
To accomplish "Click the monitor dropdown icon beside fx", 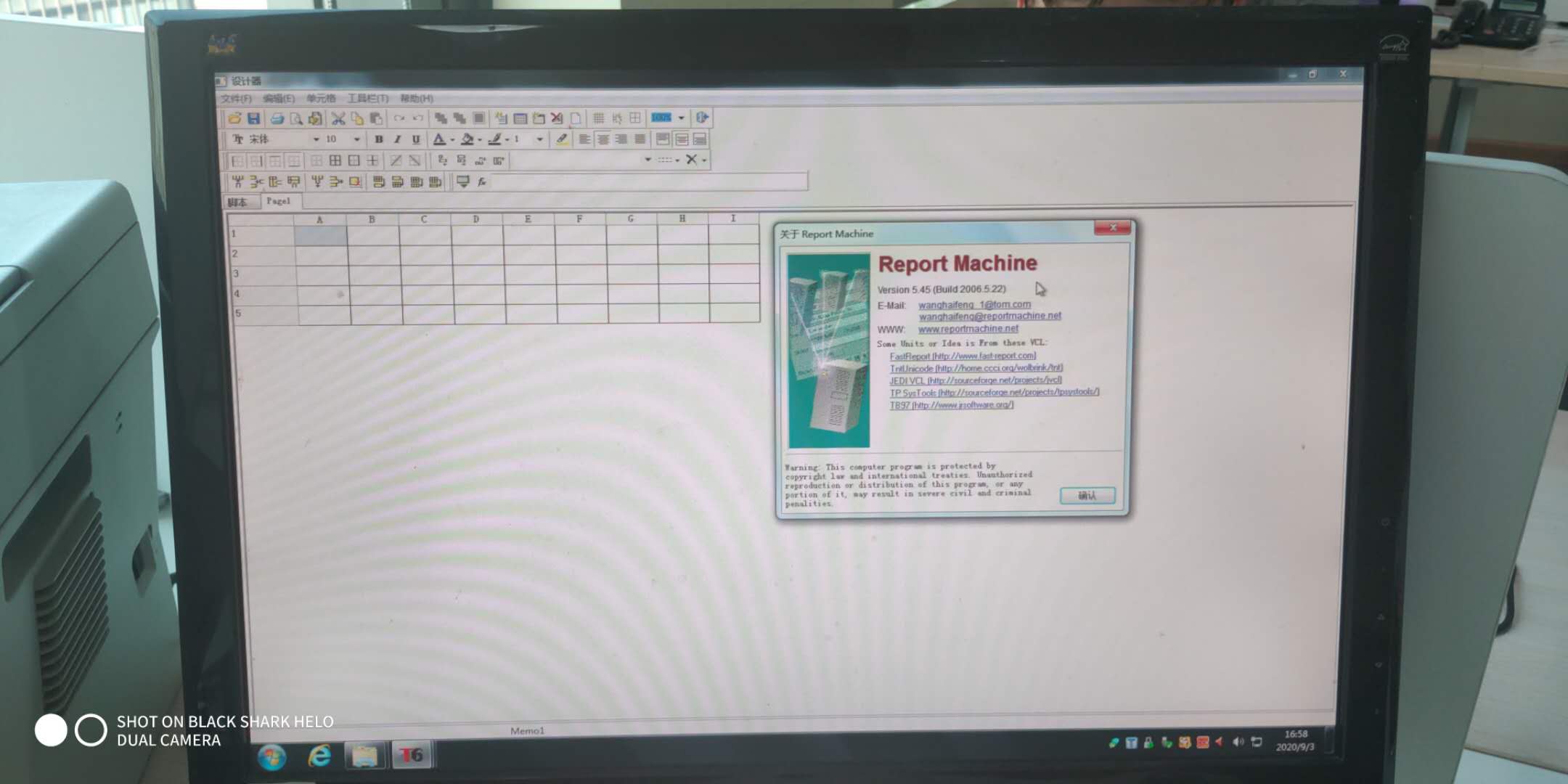I will pyautogui.click(x=462, y=181).
